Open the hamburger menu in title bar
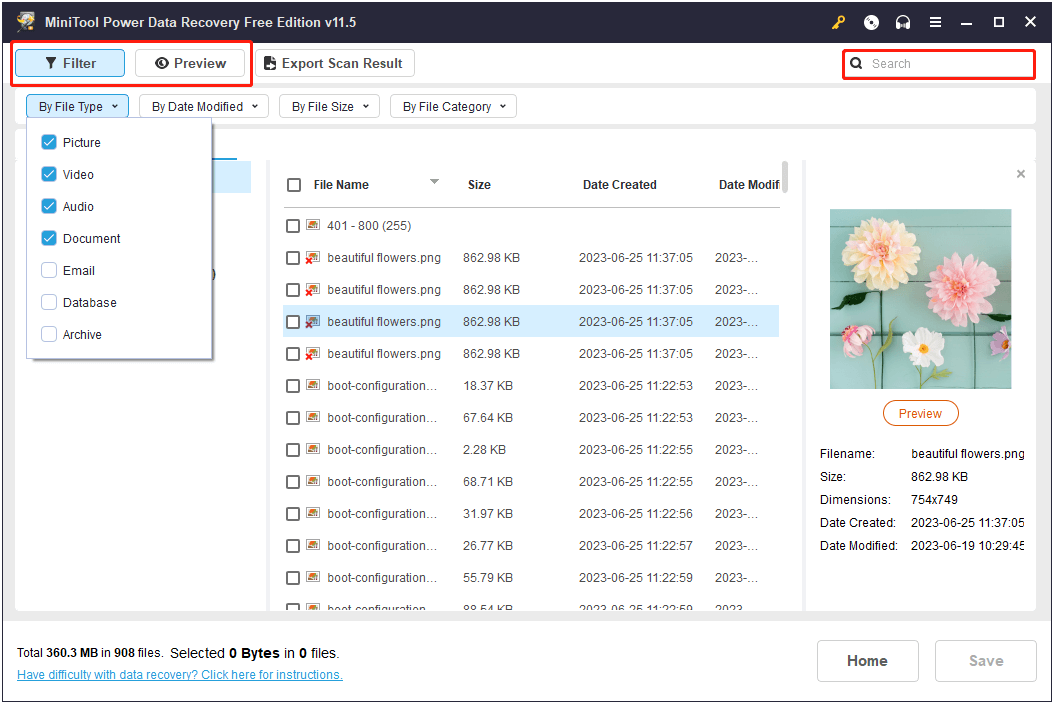This screenshot has height=704, width=1054. (x=935, y=22)
